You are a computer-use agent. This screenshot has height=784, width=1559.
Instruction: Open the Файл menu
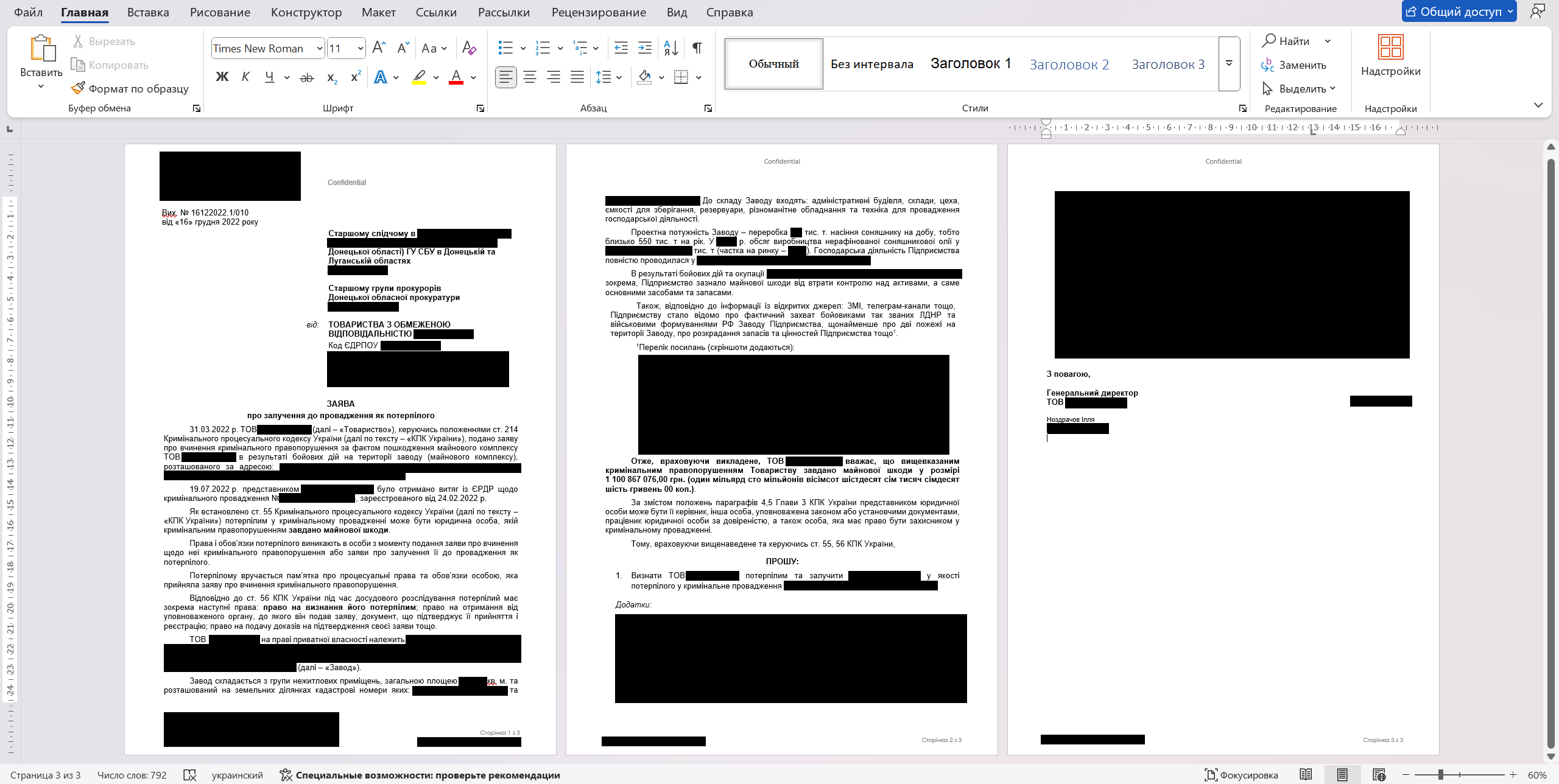[28, 12]
